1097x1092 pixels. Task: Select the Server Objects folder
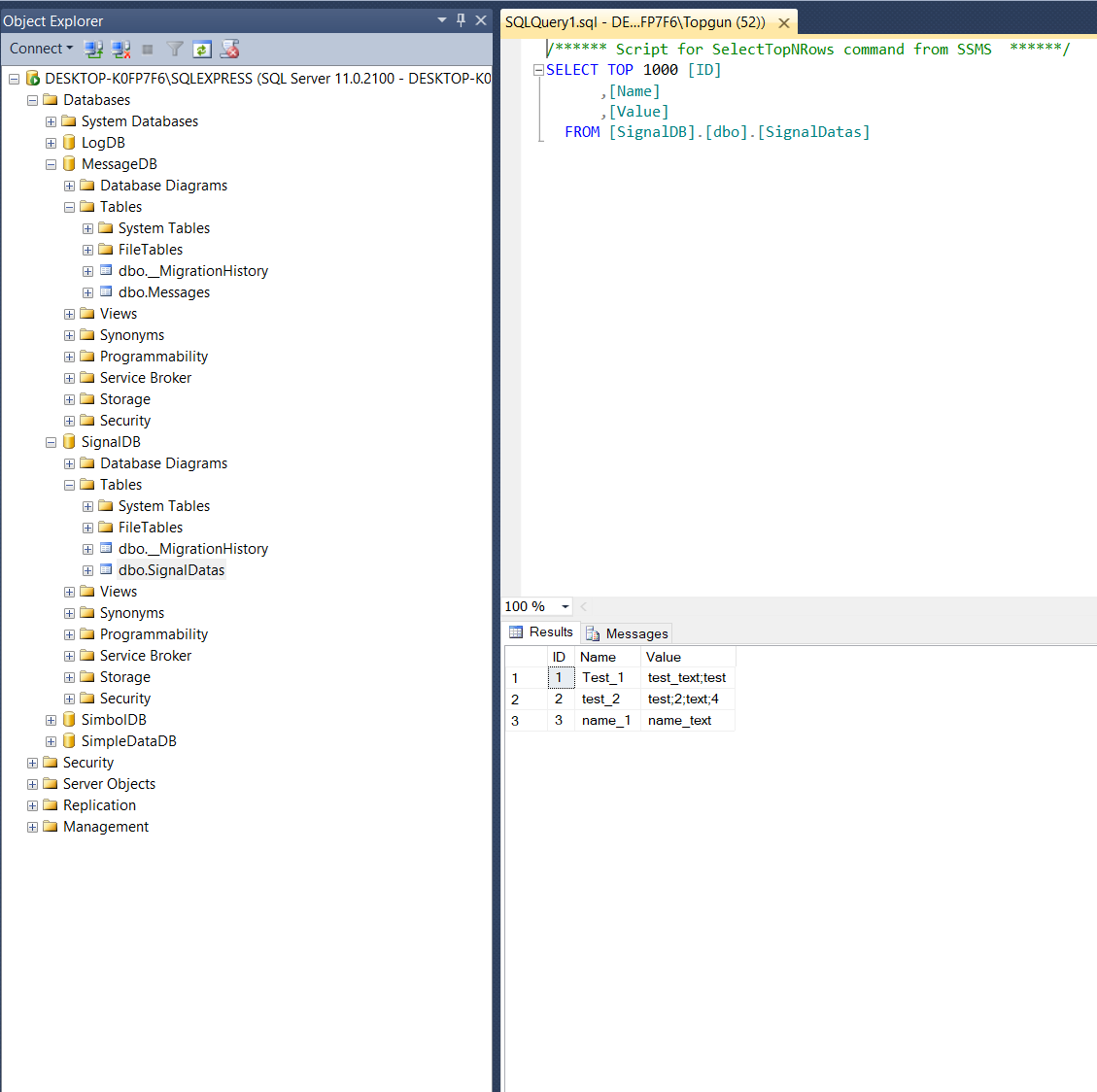coord(109,783)
